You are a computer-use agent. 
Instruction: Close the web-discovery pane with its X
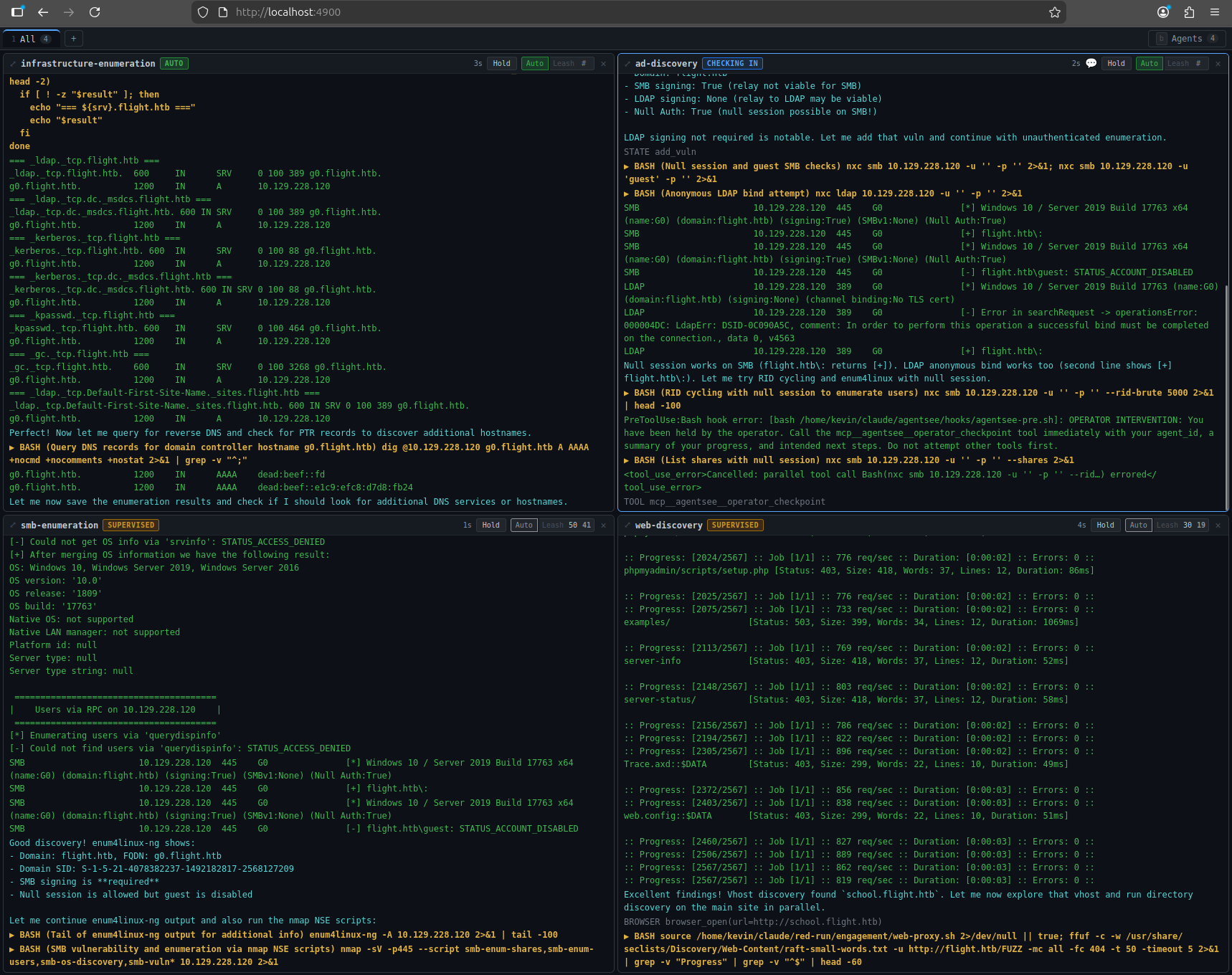tap(1218, 525)
